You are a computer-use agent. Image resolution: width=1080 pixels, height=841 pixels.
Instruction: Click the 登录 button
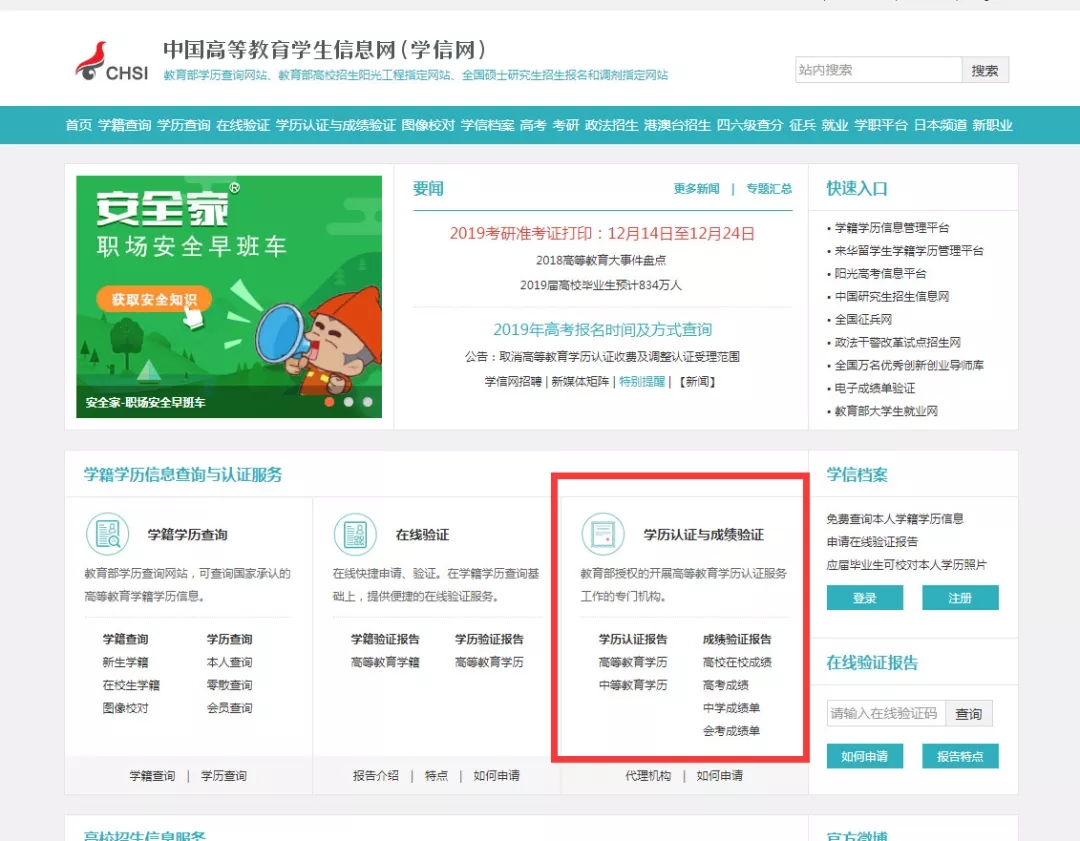[864, 597]
